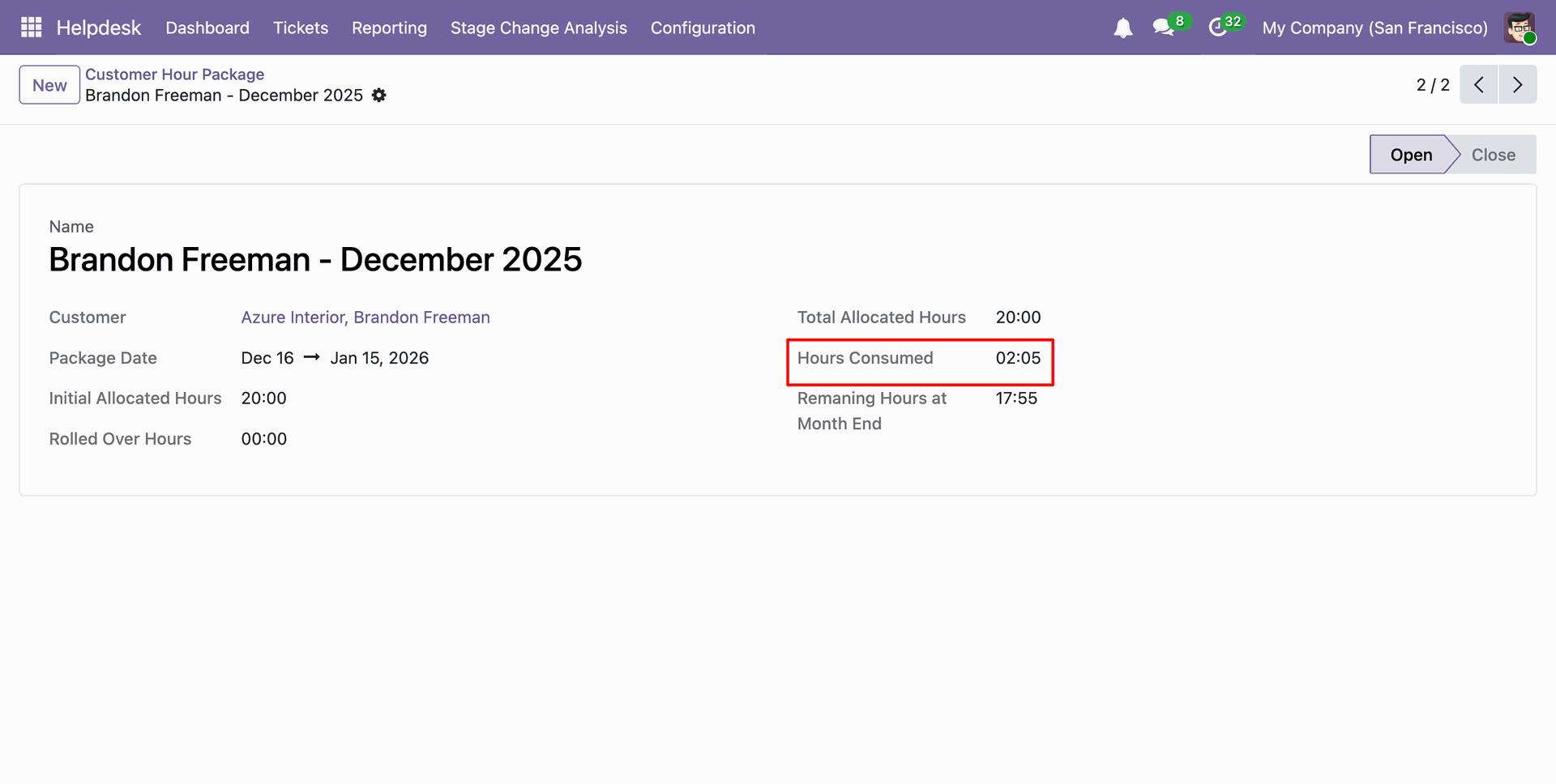
Task: Open the Azure Interior, Brandon Freeman link
Action: (365, 317)
